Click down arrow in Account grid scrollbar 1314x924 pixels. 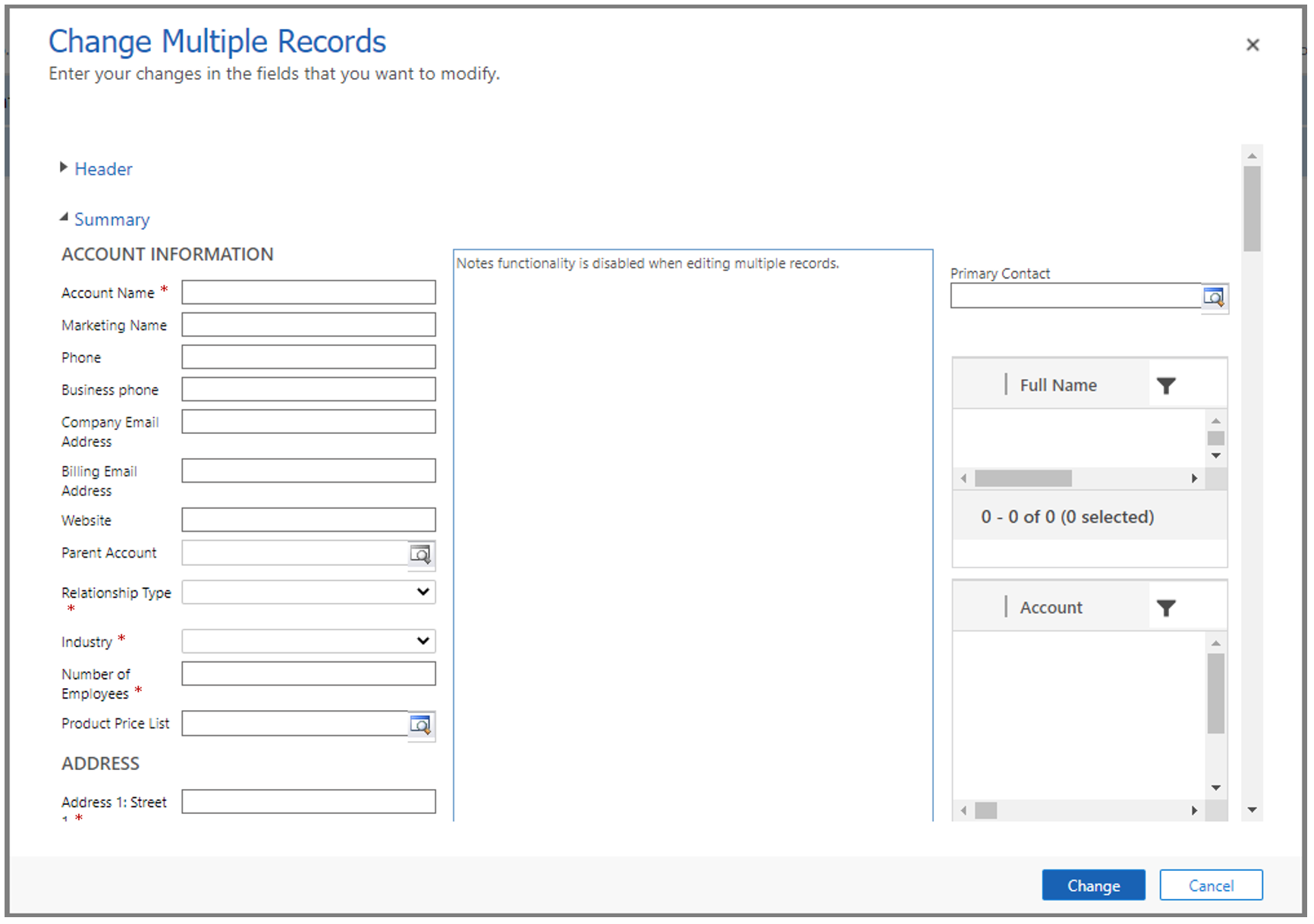point(1216,787)
